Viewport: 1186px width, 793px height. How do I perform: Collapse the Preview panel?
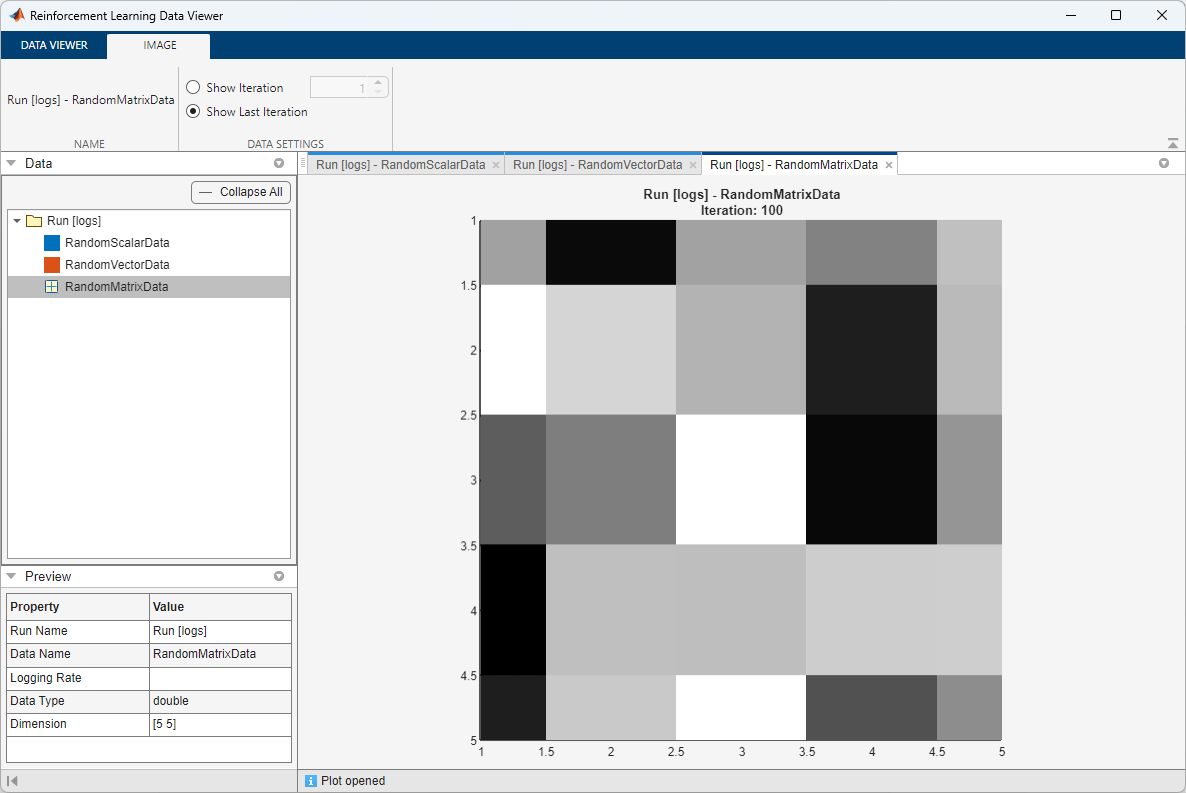tap(11, 577)
